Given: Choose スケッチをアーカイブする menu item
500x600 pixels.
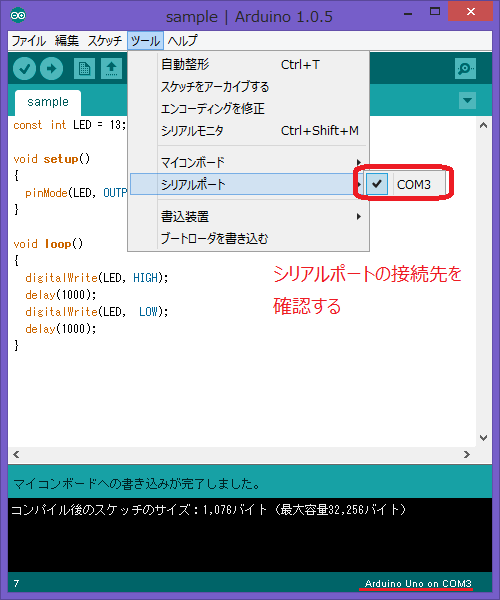Looking at the screenshot, I should (x=248, y=87).
